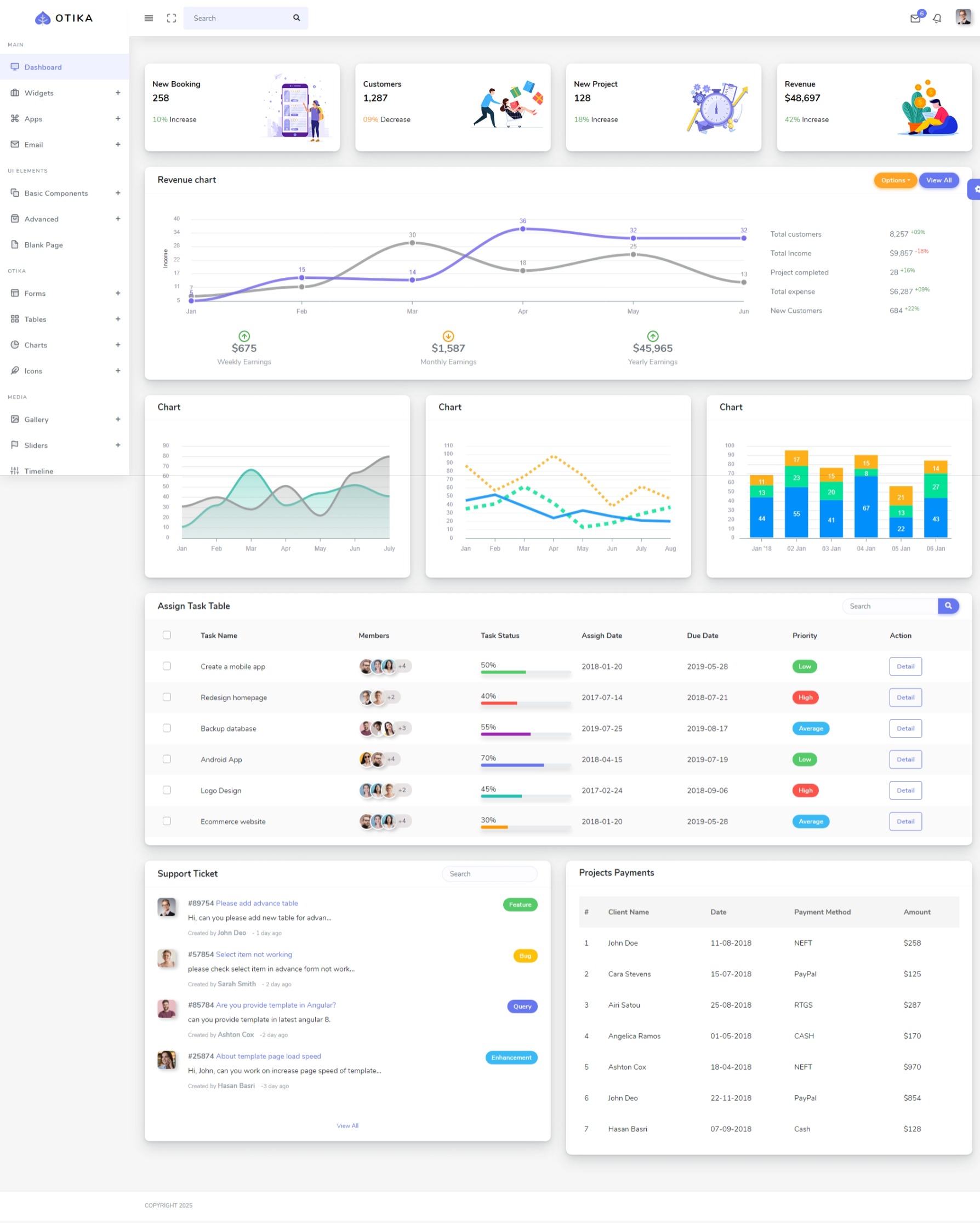Click the Blank Page file icon
980x1223 pixels.
15,244
